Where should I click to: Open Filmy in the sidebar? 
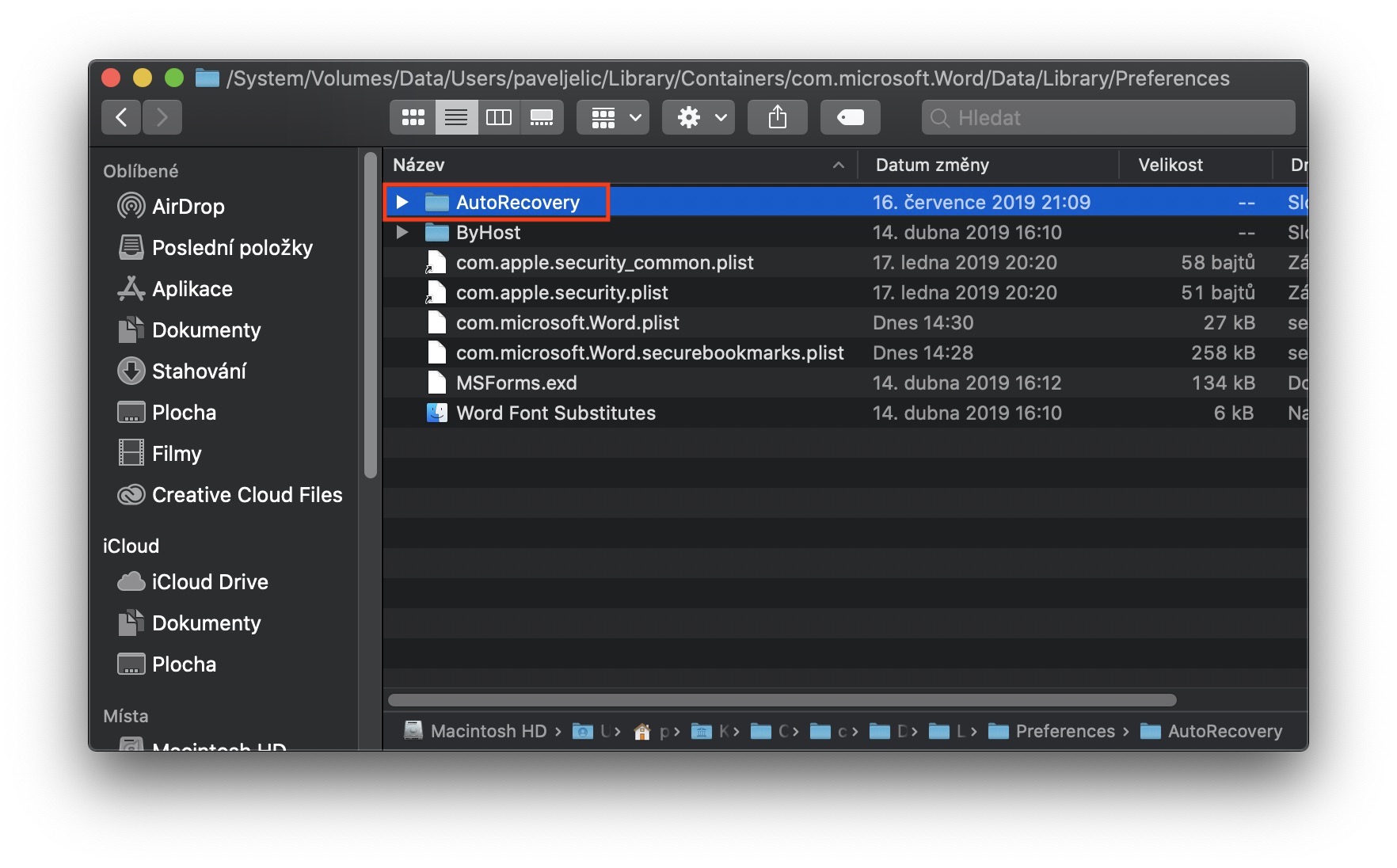pos(159,453)
